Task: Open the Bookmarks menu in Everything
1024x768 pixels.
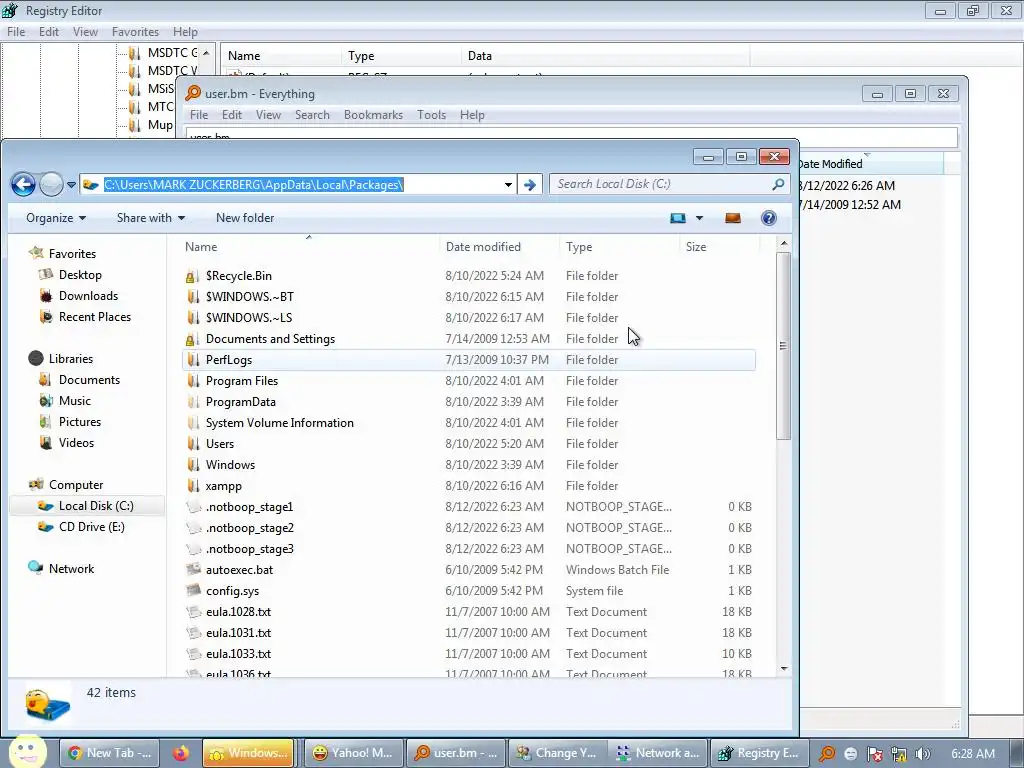Action: coord(373,115)
